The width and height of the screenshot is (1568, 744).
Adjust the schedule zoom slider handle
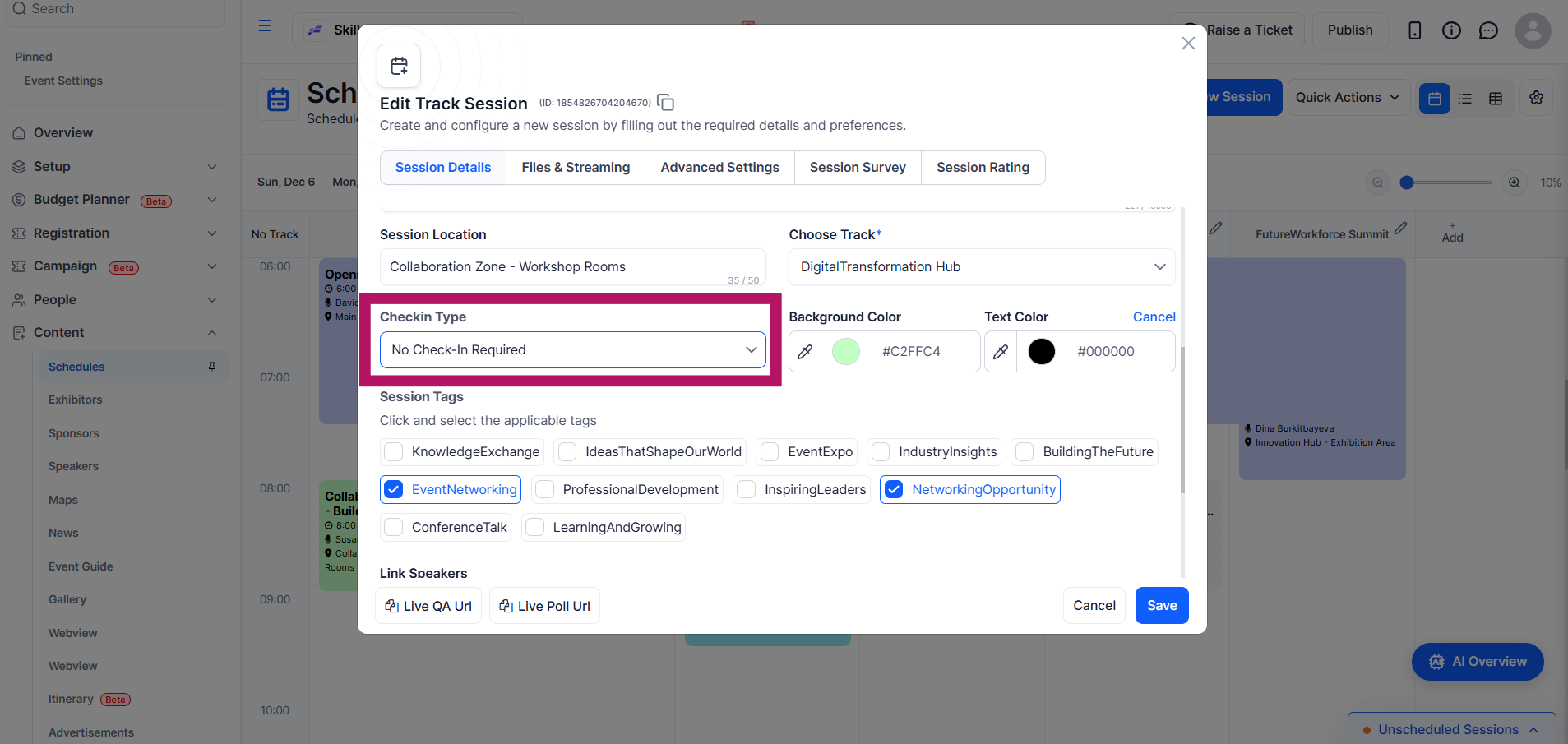1407,183
